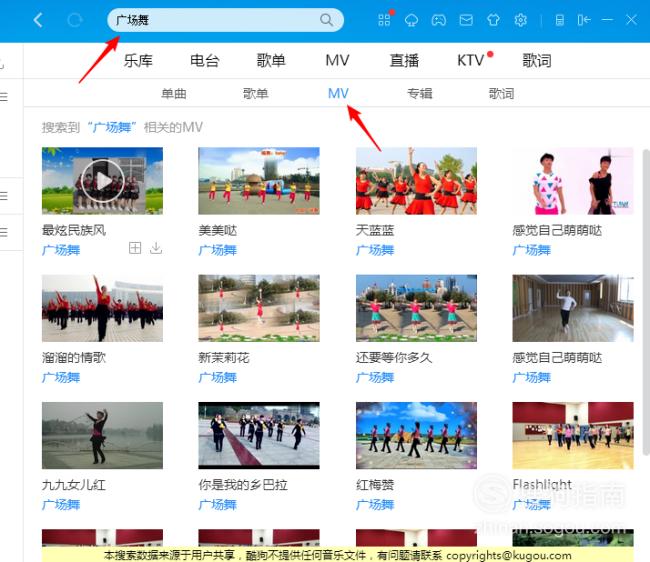Open the KTV tab

[471, 61]
